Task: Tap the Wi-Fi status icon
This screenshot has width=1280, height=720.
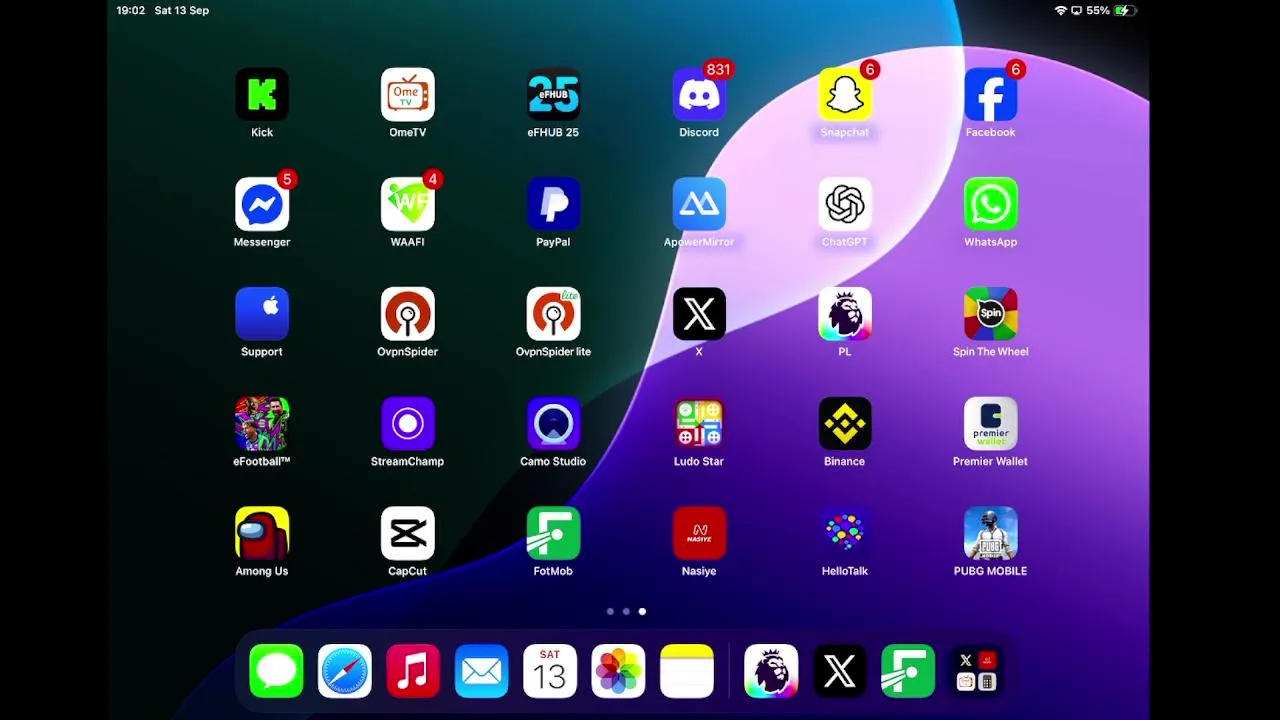Action: click(1061, 10)
